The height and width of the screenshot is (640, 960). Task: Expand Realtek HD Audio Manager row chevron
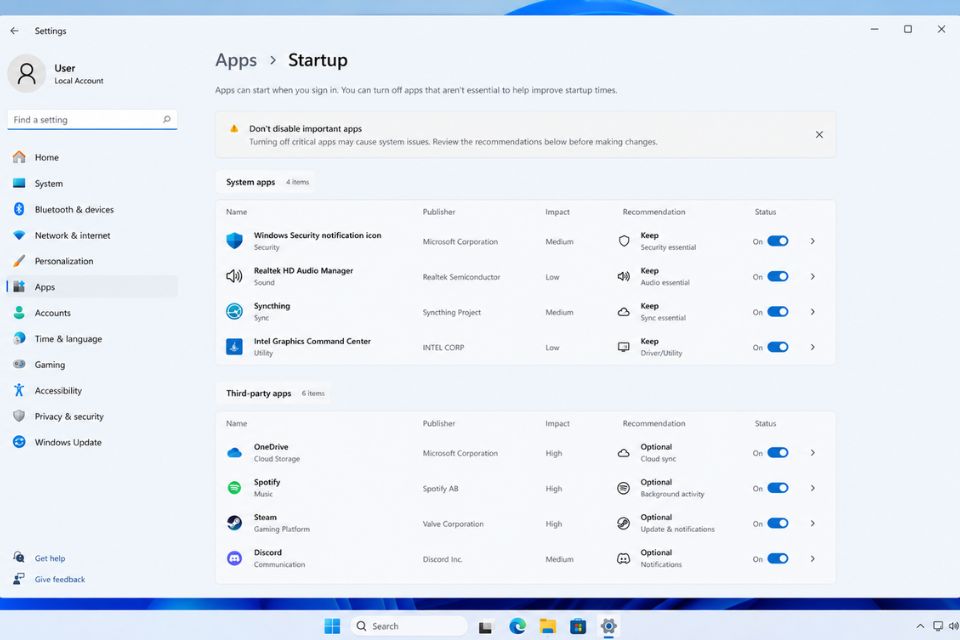point(812,276)
